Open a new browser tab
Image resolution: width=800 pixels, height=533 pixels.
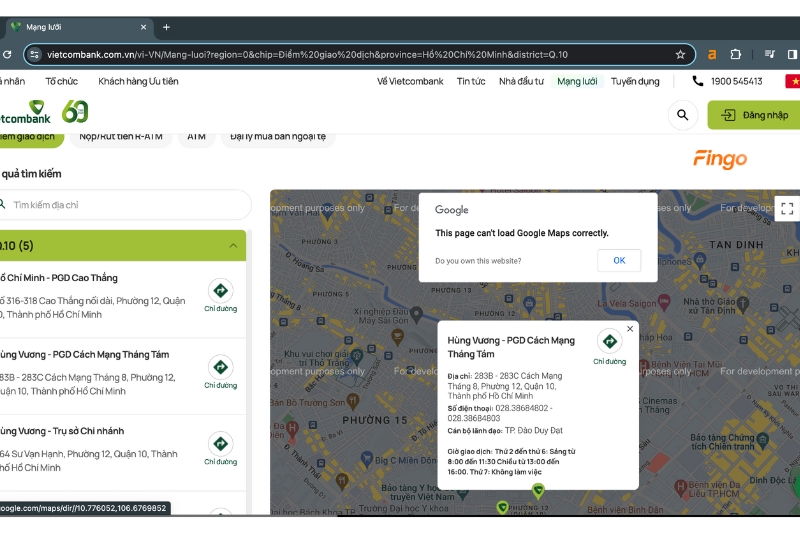pos(166,27)
